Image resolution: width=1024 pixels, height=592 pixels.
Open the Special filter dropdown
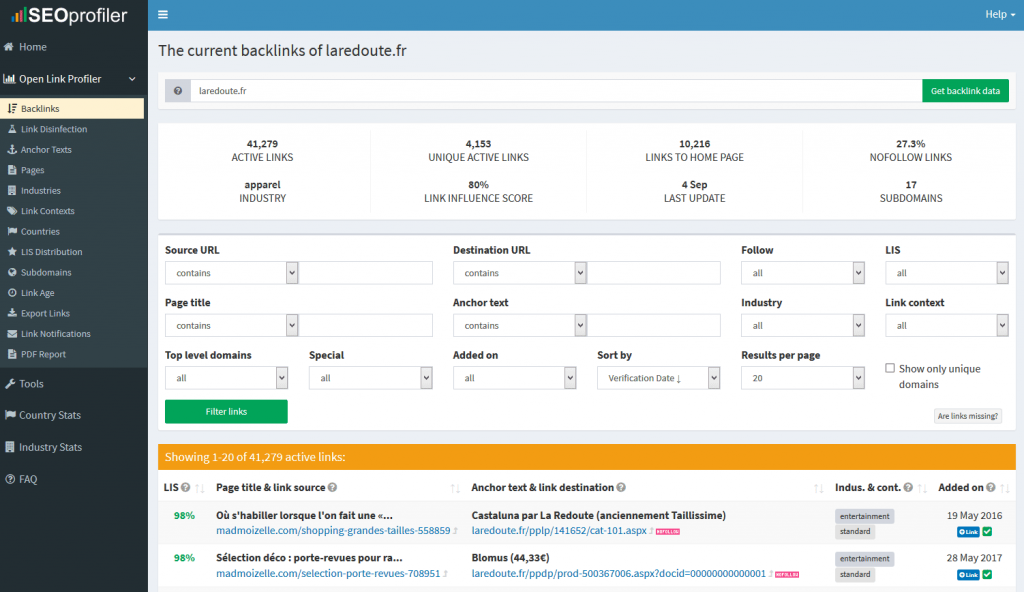point(370,378)
